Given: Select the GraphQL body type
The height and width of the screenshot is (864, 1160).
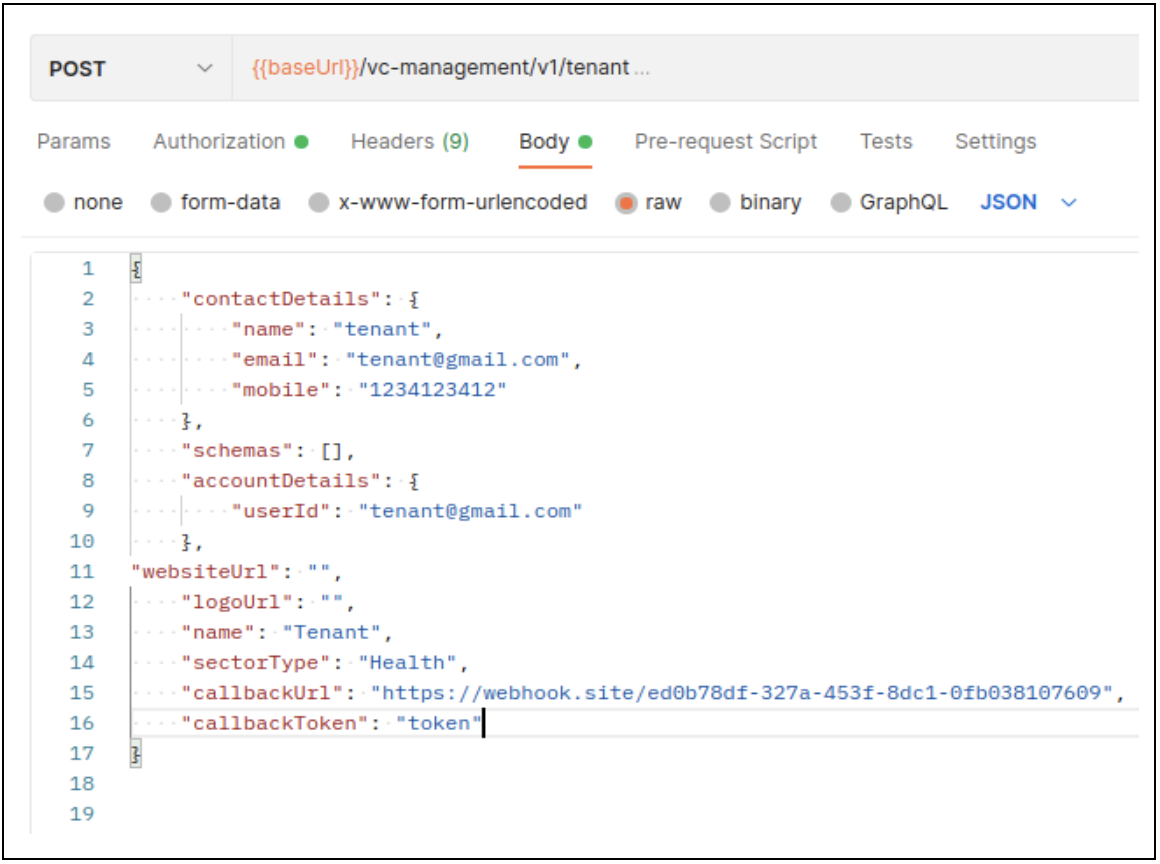Looking at the screenshot, I should tap(842, 203).
